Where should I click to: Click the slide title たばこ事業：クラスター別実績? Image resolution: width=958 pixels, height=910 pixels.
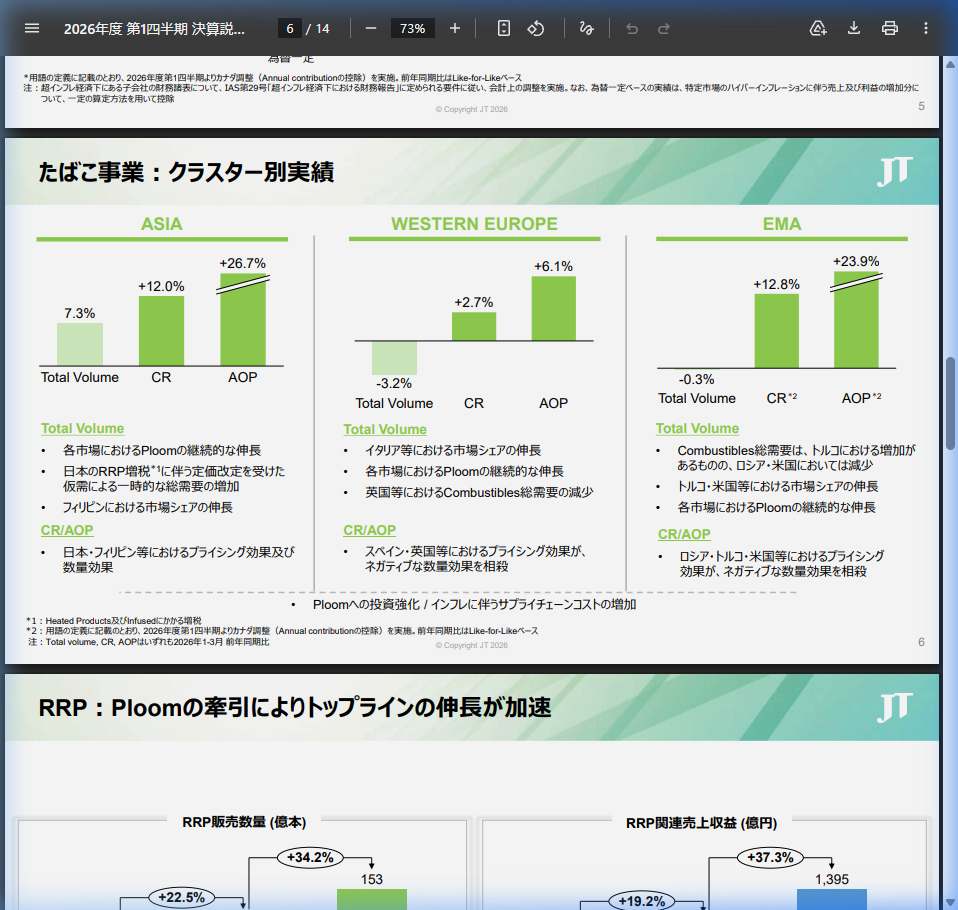[186, 172]
